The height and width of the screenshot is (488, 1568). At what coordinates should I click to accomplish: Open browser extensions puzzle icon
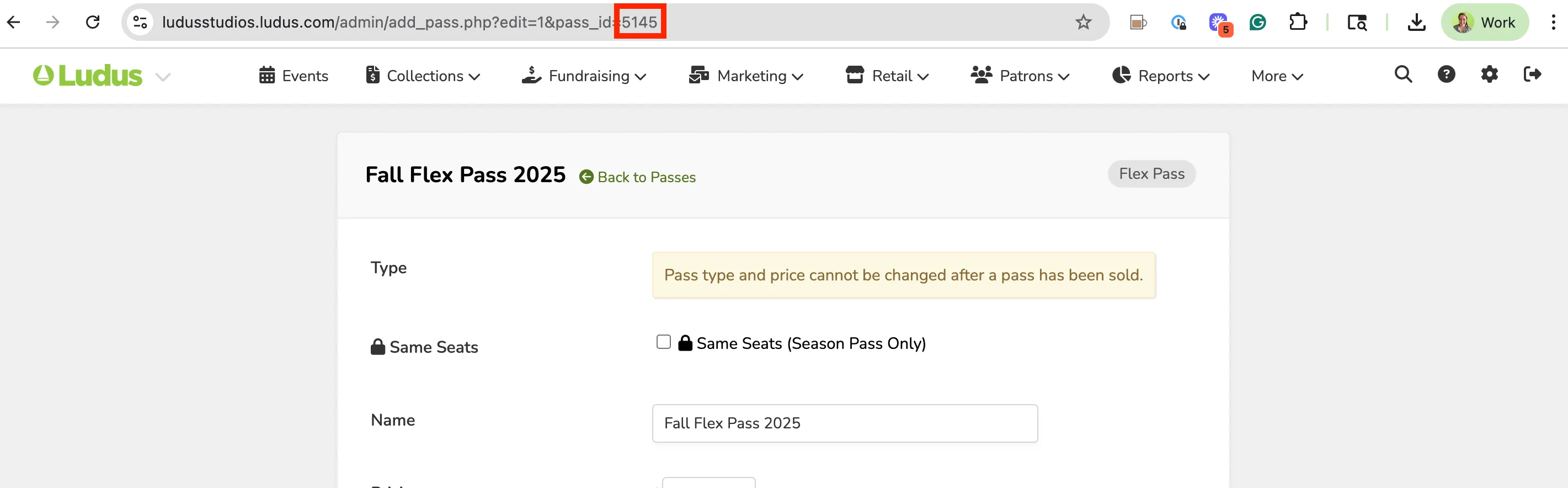pyautogui.click(x=1298, y=23)
